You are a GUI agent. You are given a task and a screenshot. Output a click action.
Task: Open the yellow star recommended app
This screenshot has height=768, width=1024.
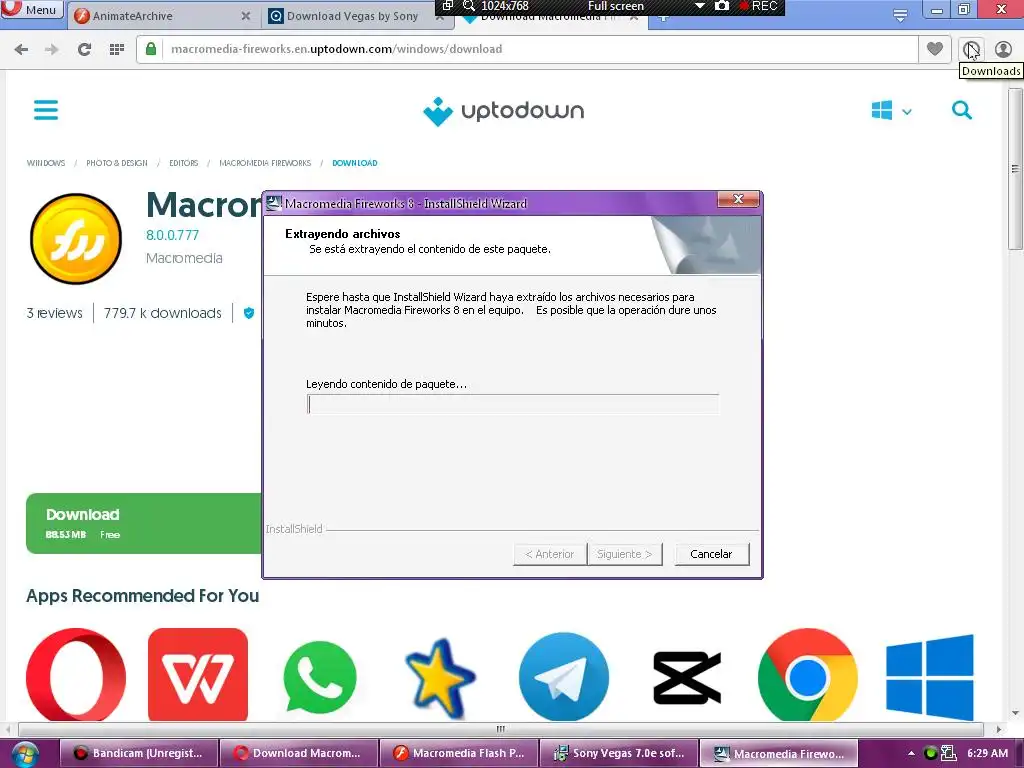(x=441, y=679)
